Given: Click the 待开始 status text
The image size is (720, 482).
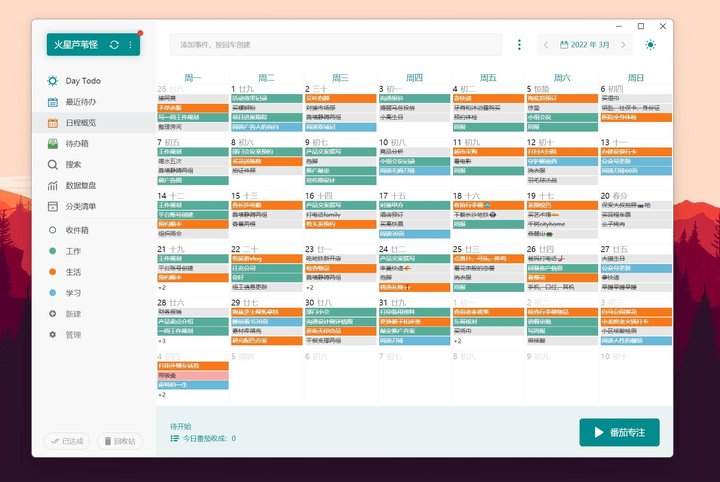Looking at the screenshot, I should click(x=180, y=426).
